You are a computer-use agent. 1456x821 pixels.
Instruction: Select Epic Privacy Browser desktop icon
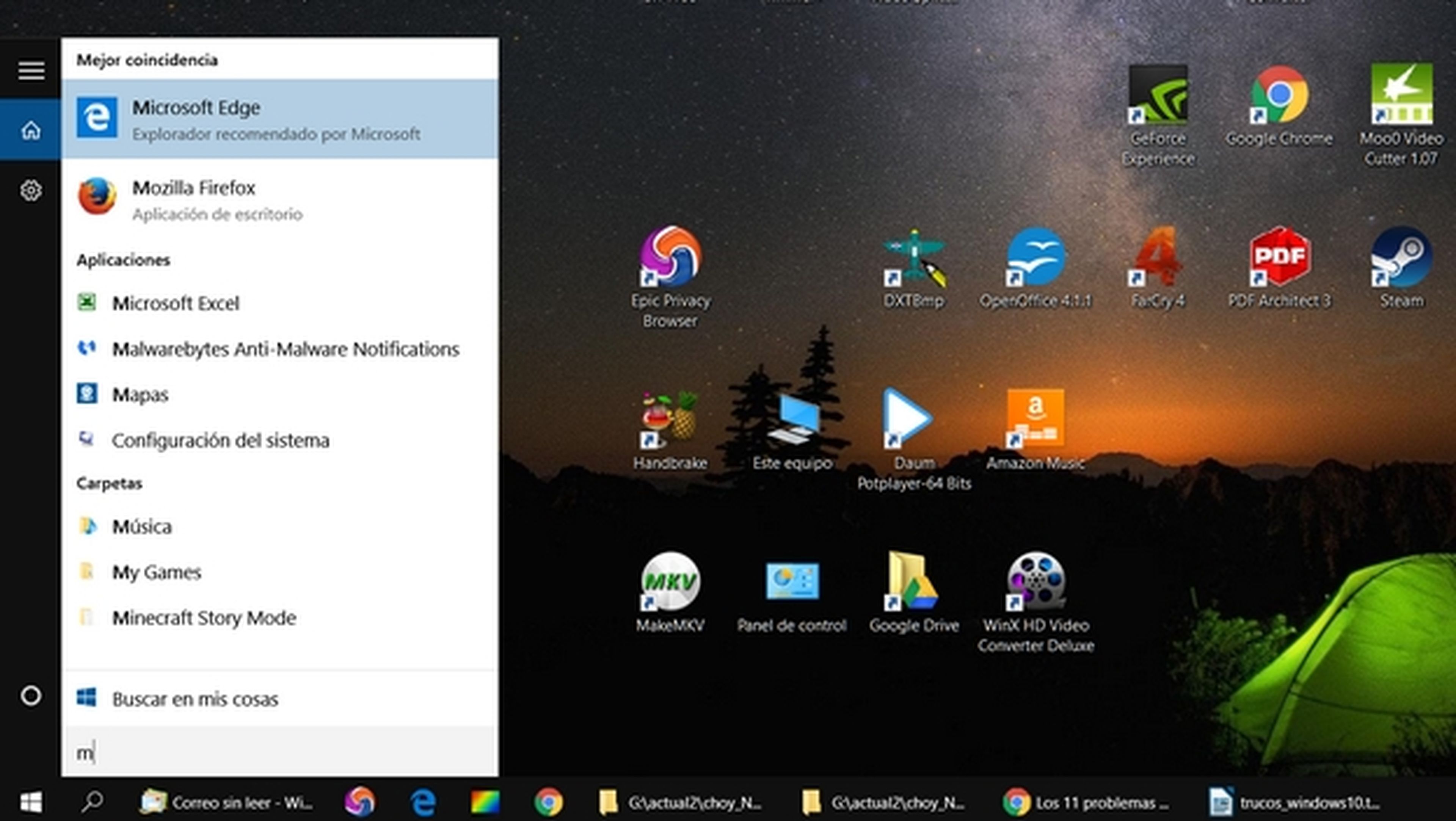point(670,277)
